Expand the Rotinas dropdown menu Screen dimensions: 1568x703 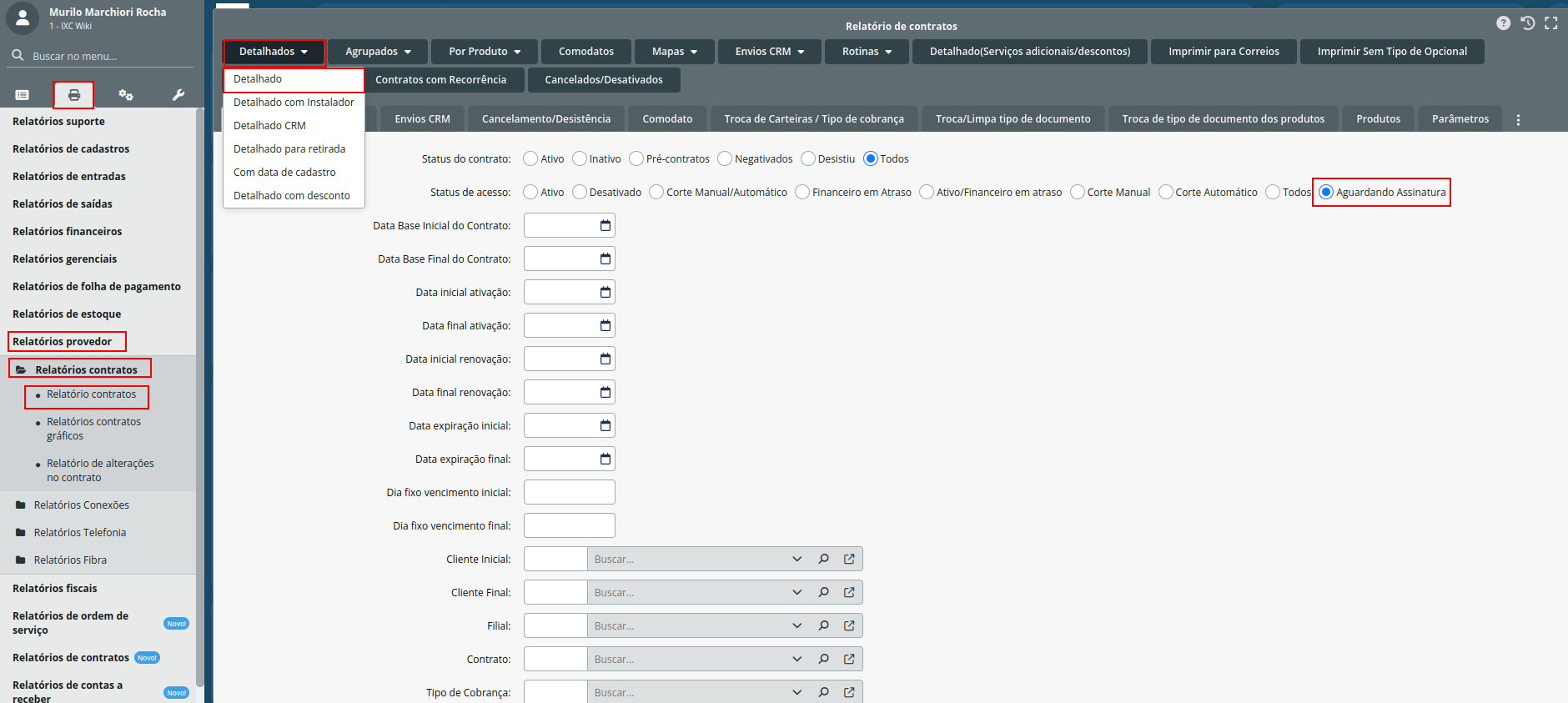click(867, 52)
